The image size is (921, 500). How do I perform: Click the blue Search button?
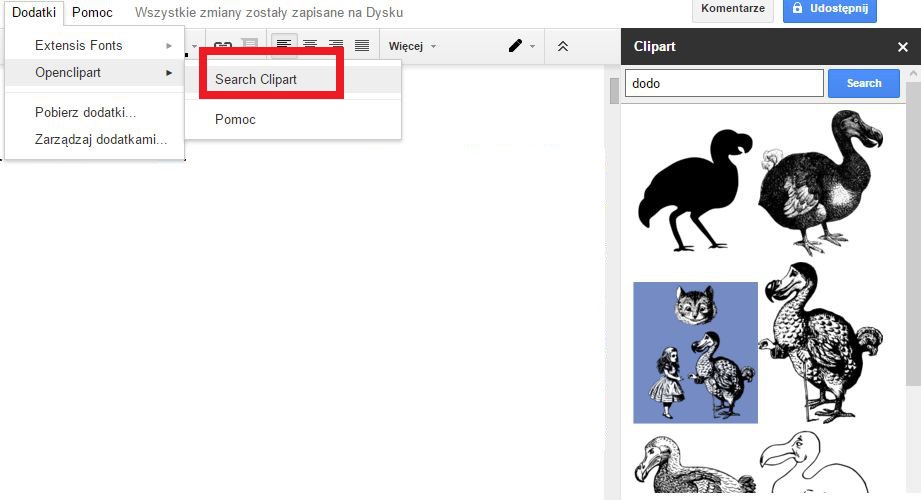click(863, 83)
